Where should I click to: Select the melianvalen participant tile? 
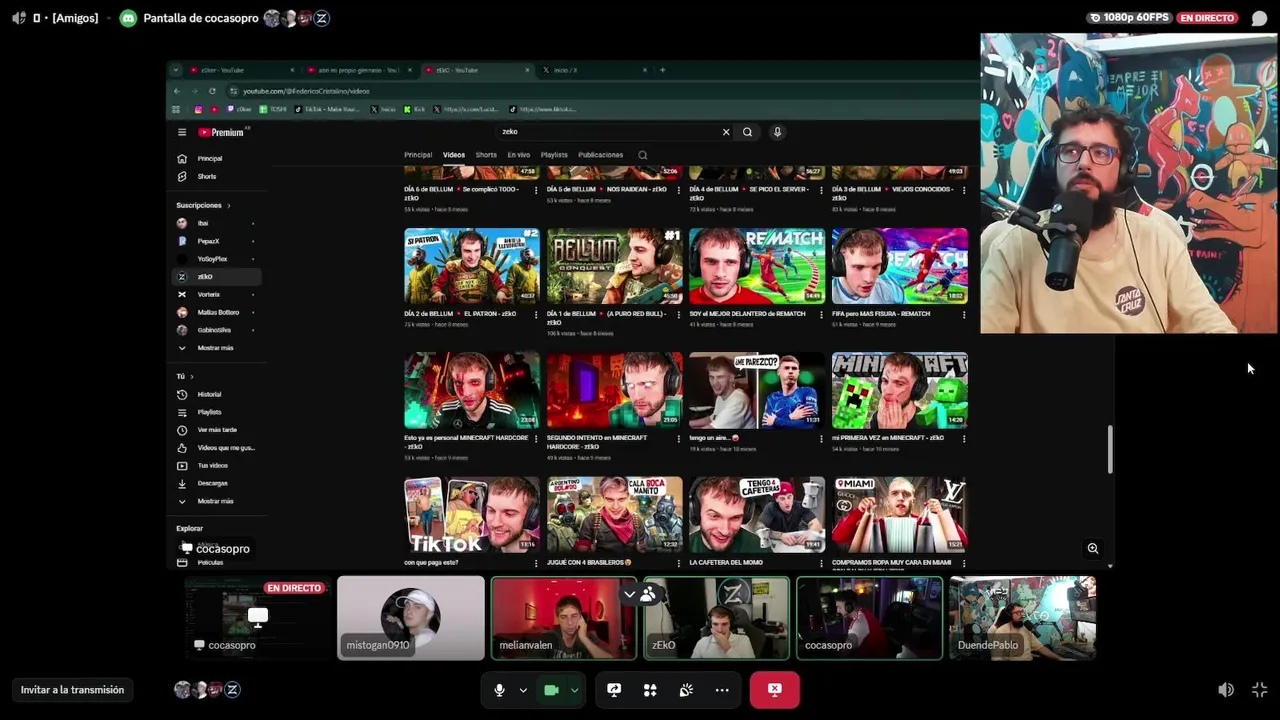(x=564, y=618)
